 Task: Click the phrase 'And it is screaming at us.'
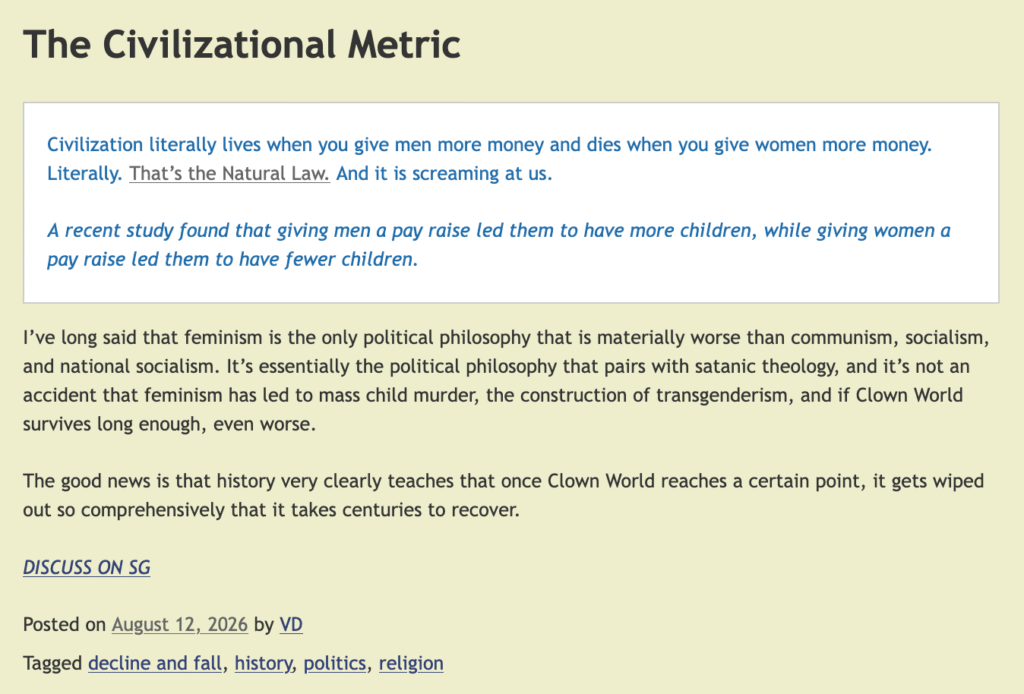click(444, 174)
